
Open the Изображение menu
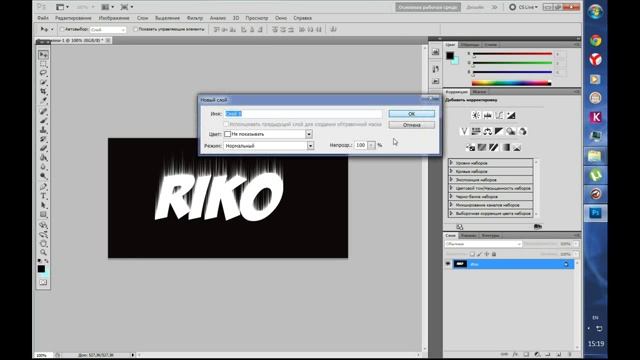click(114, 18)
